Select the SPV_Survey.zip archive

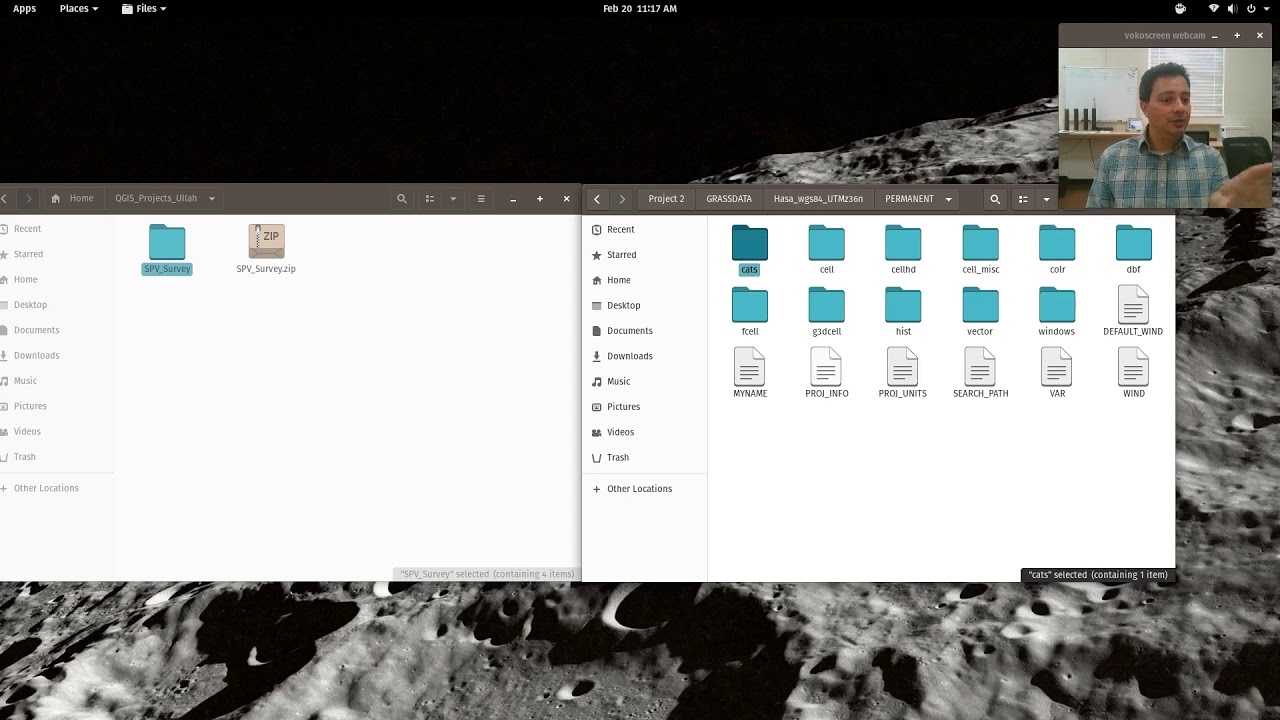pyautogui.click(x=266, y=250)
